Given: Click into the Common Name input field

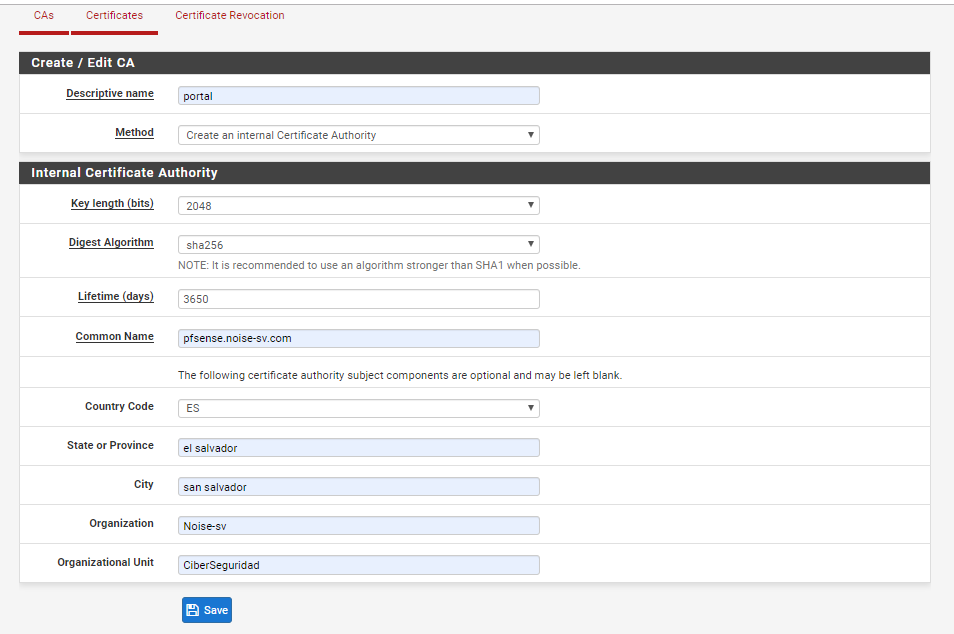Looking at the screenshot, I should coord(358,338).
